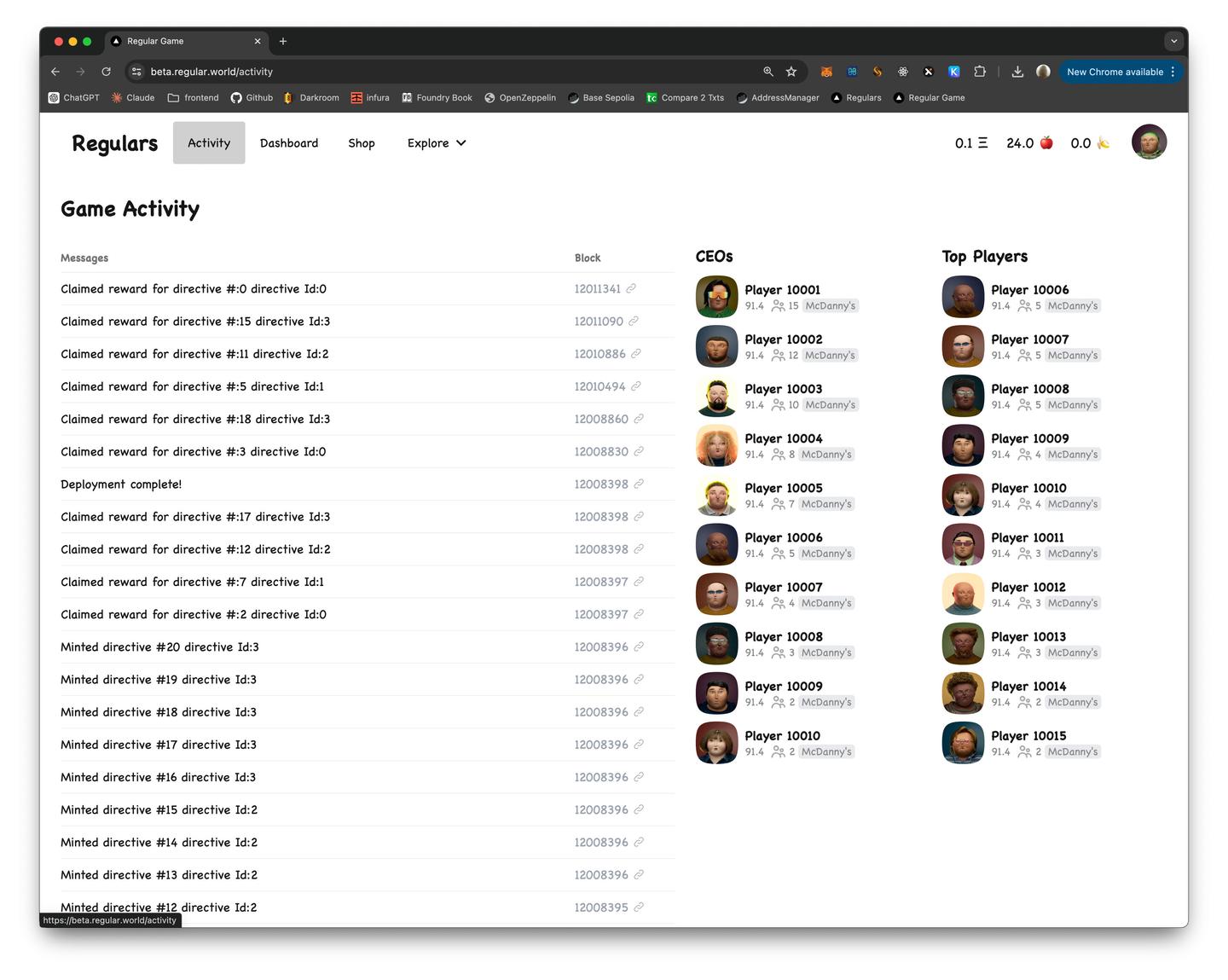
Task: Click McDanny's tag under CEO Player 10002
Action: (831, 356)
